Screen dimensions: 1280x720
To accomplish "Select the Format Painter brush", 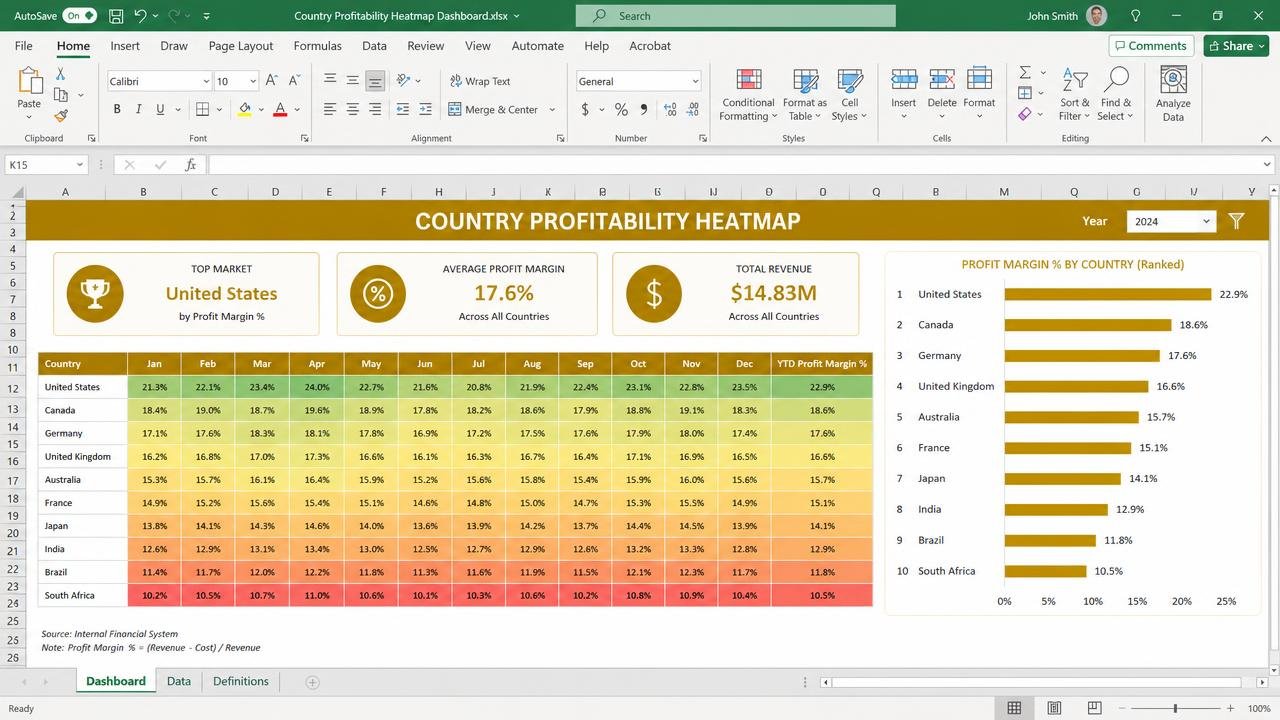I will [61, 116].
